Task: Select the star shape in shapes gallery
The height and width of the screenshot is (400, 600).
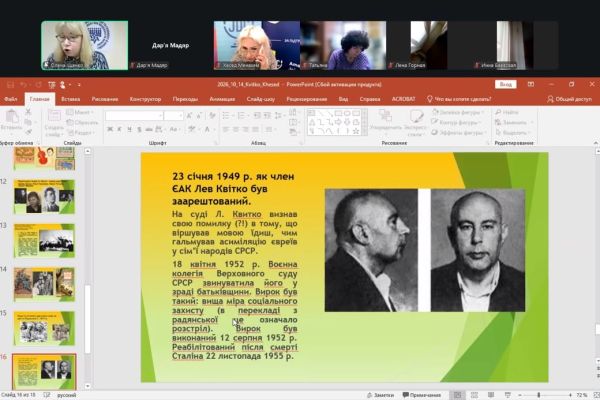Action: pyautogui.click(x=355, y=131)
